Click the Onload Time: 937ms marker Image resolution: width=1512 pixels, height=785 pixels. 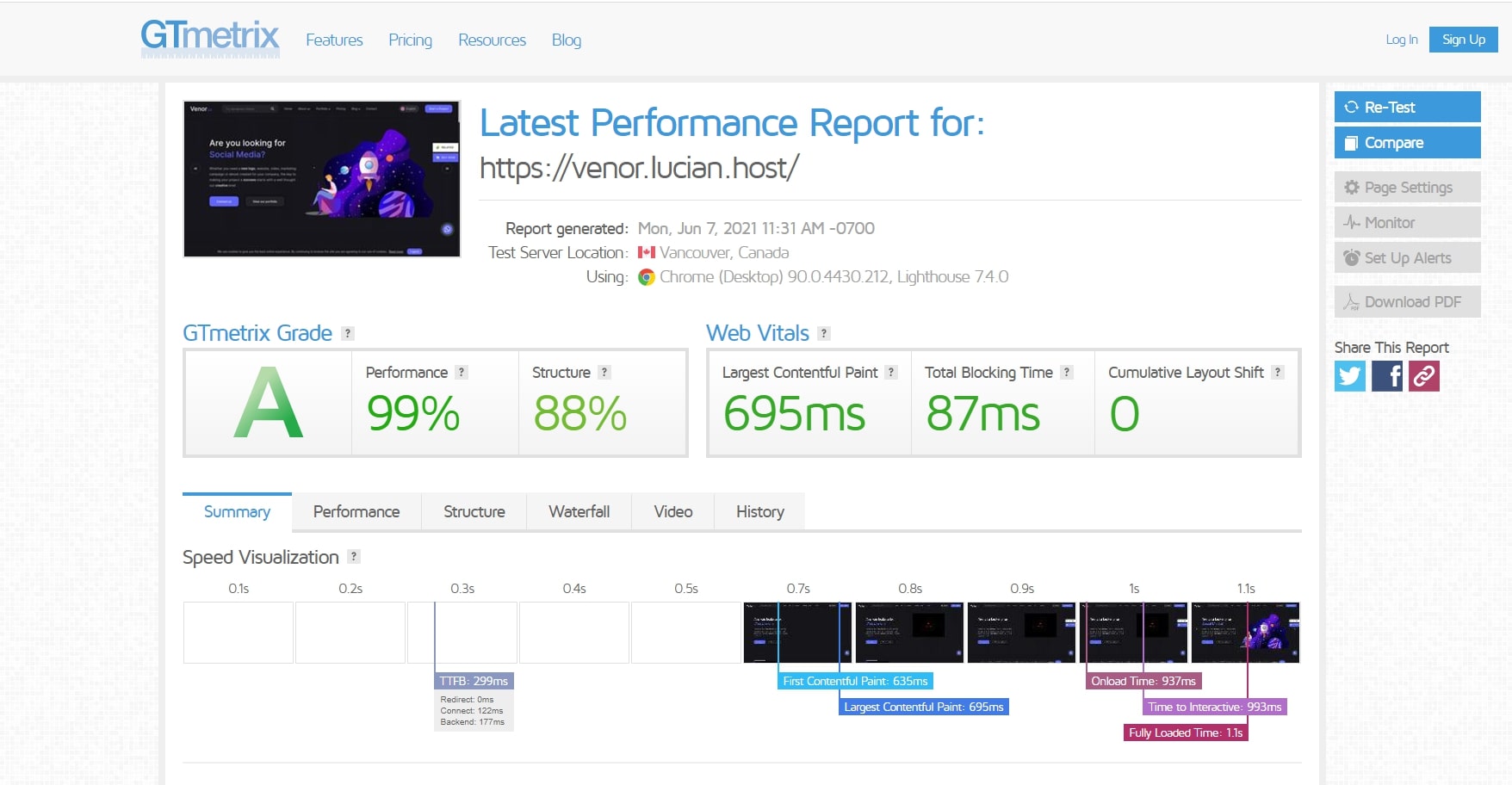click(x=1143, y=681)
